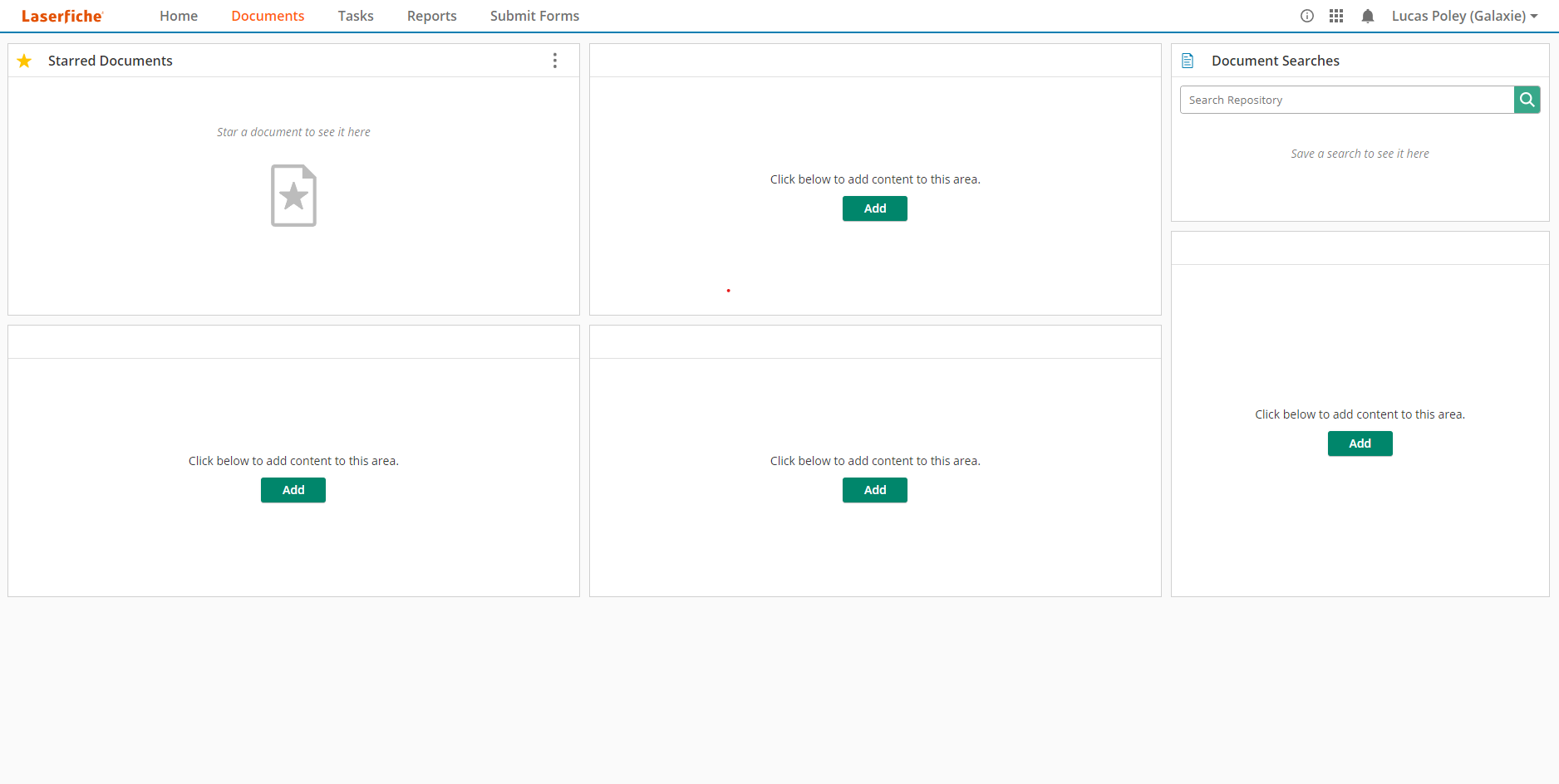Click Add in panel right of Starred Documents

click(x=874, y=208)
